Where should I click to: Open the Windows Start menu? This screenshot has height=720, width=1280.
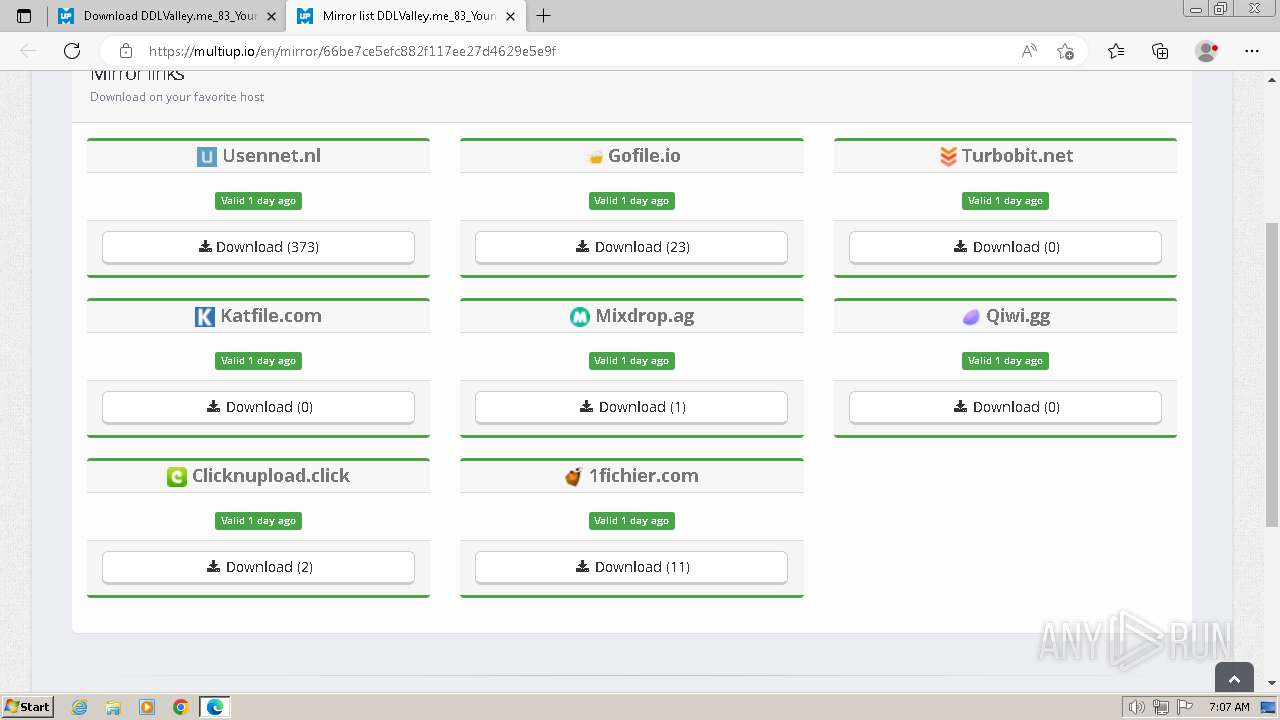28,707
